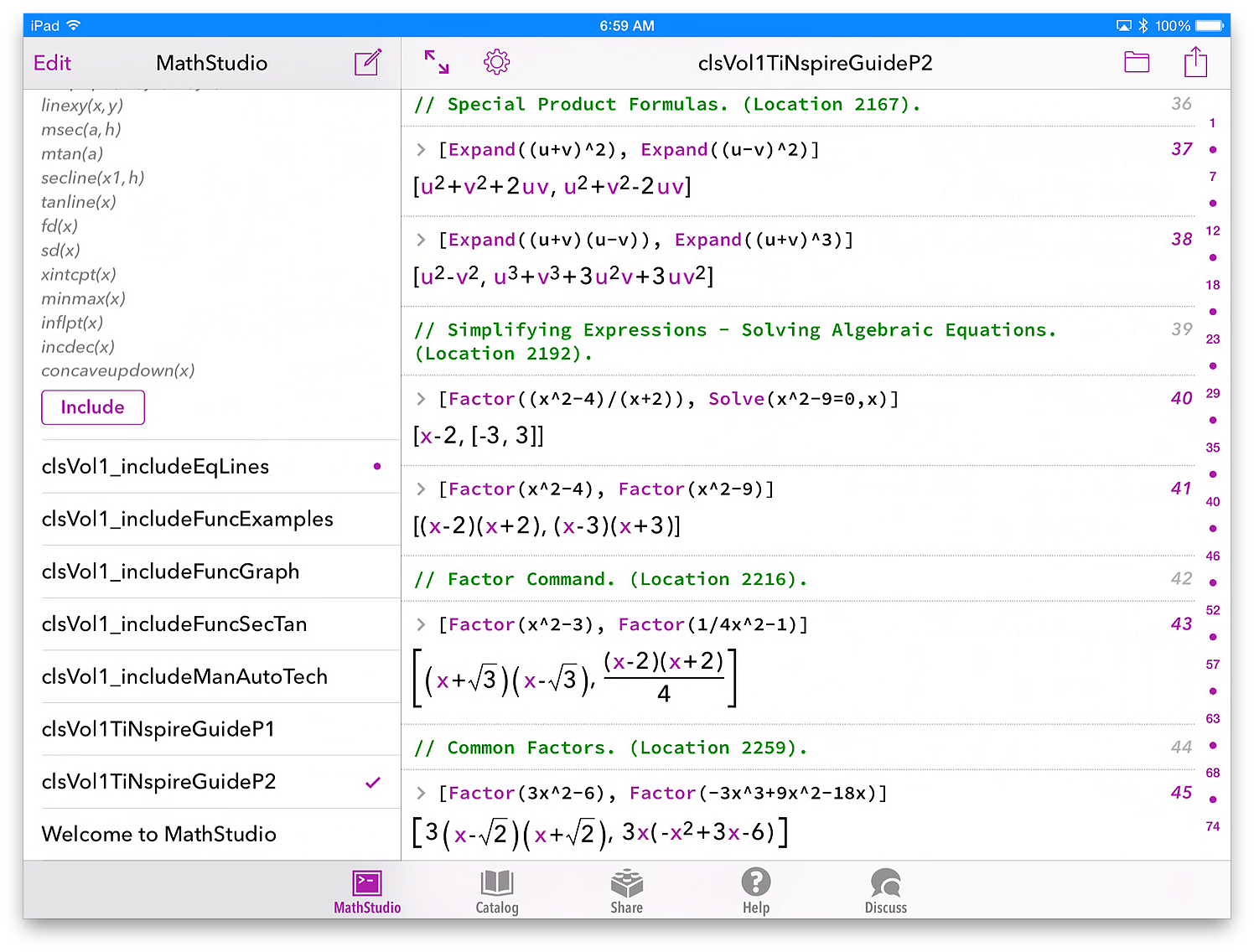This screenshot has height=952, width=1254.
Task: Open the Catalog book icon
Action: coord(496,892)
